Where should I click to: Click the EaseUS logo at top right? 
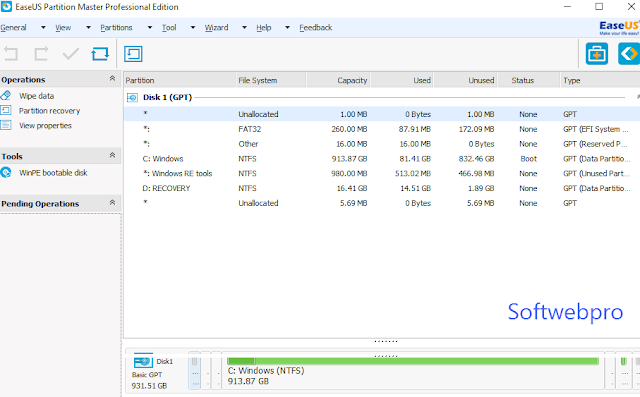pyautogui.click(x=619, y=28)
